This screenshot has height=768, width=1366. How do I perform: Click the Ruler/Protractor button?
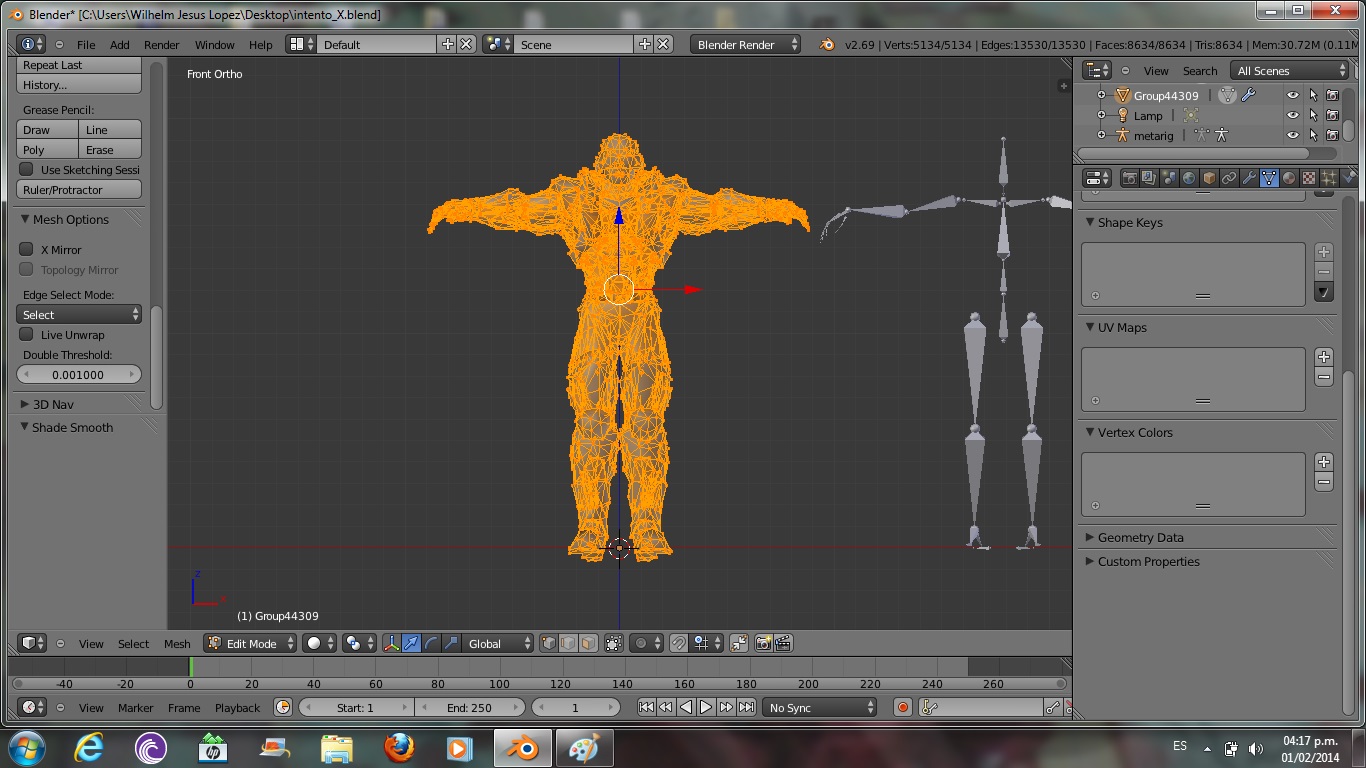pos(79,190)
